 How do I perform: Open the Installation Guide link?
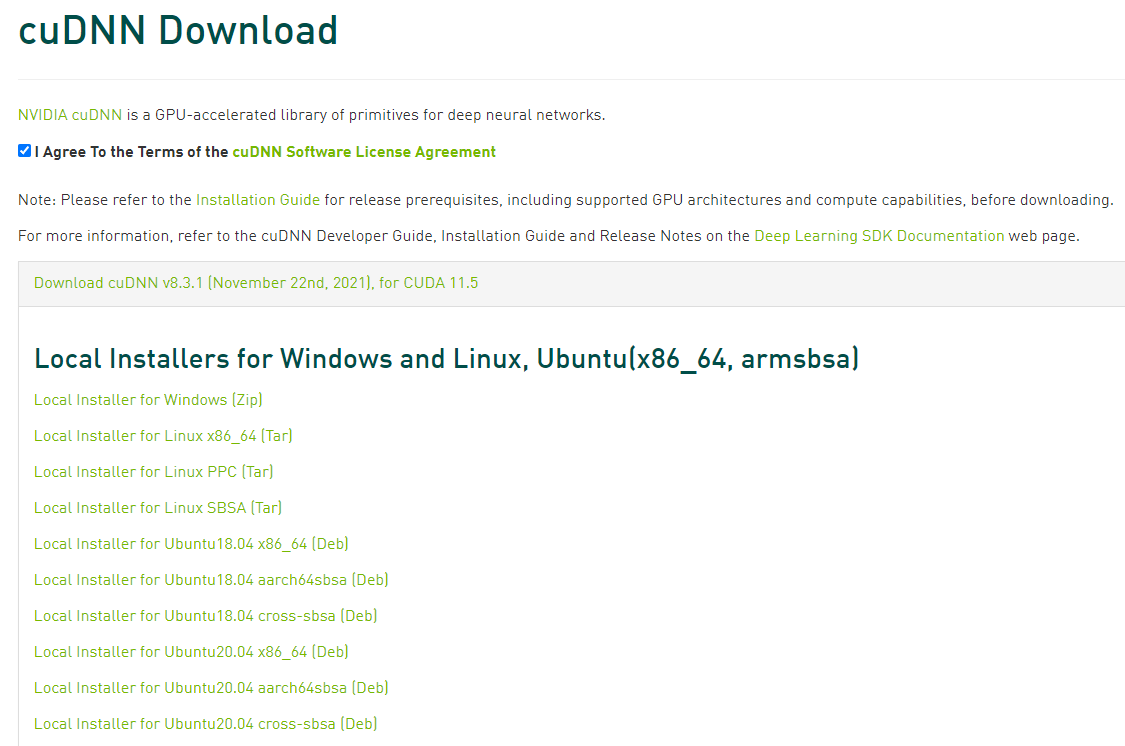tap(258, 200)
